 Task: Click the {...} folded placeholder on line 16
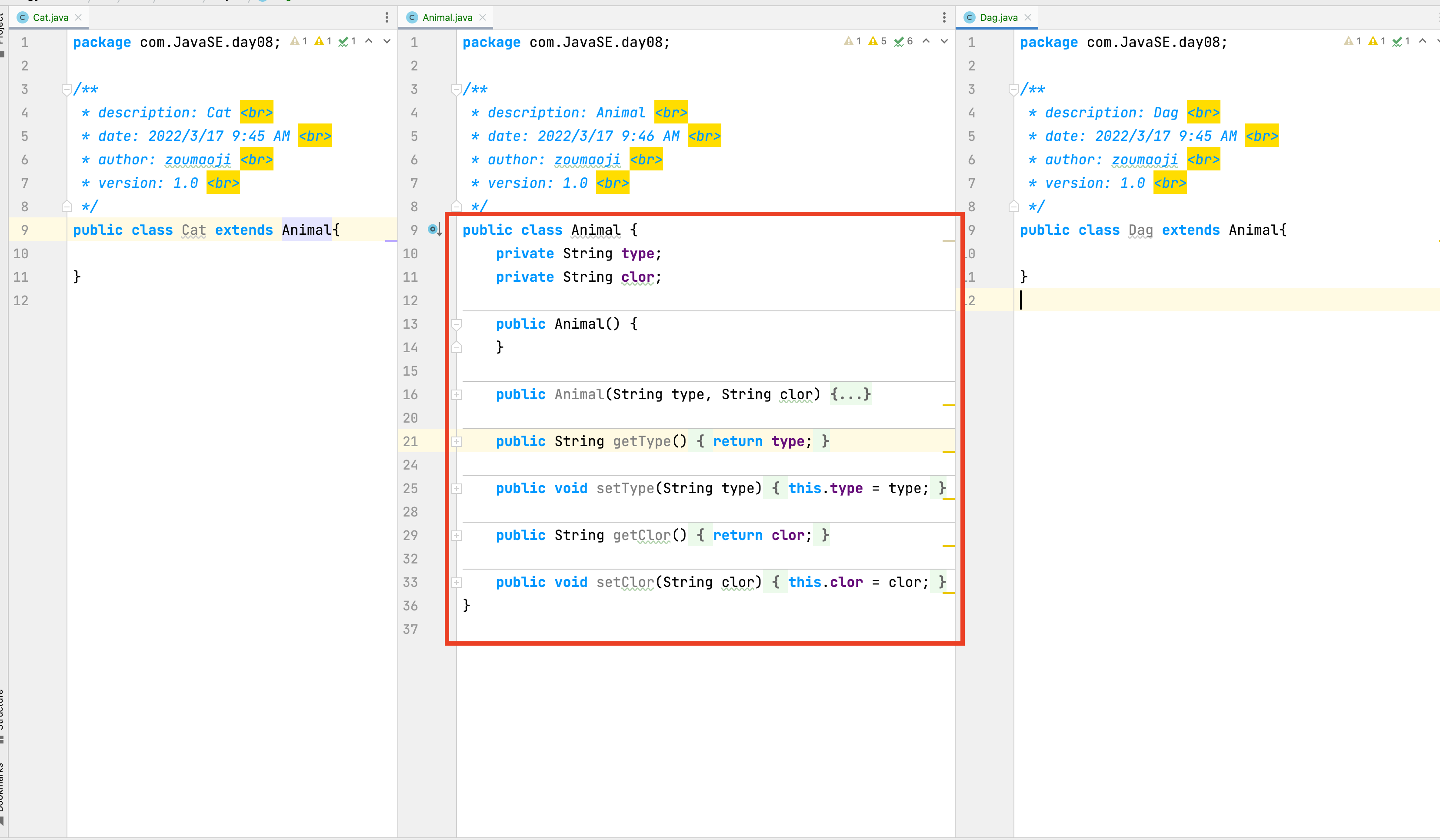(x=850, y=395)
